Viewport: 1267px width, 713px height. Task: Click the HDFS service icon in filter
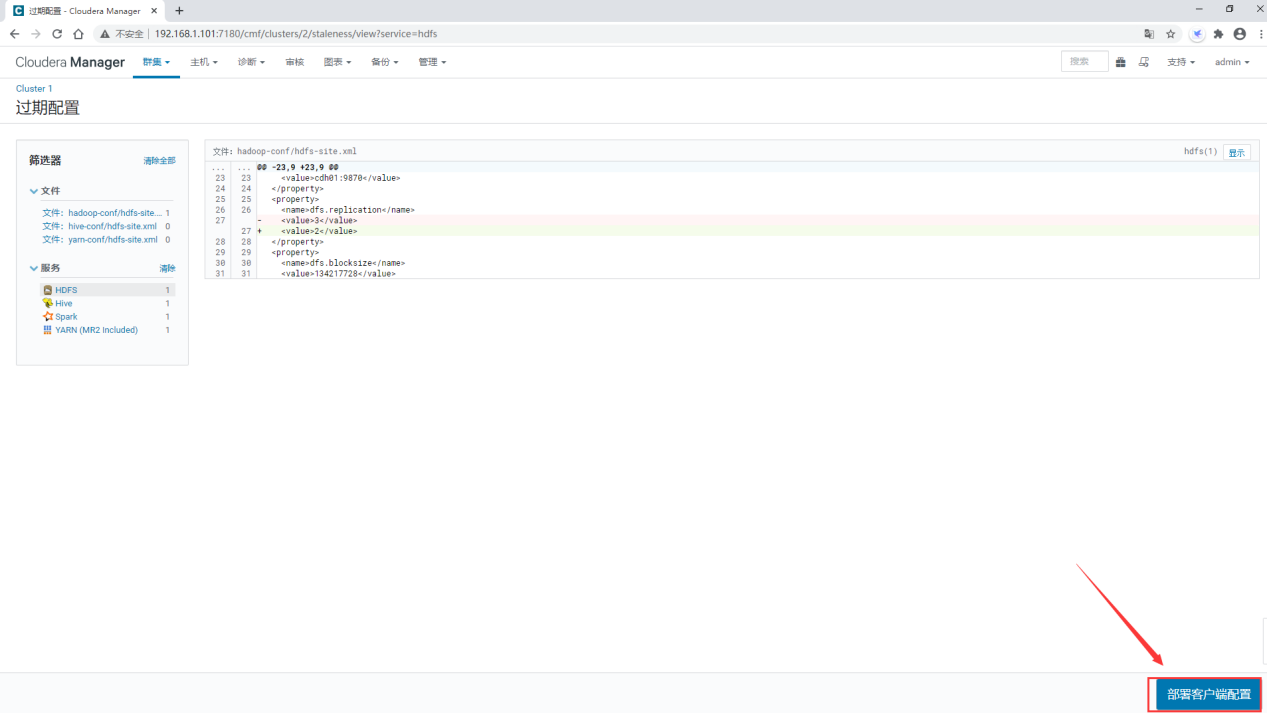[x=47, y=290]
